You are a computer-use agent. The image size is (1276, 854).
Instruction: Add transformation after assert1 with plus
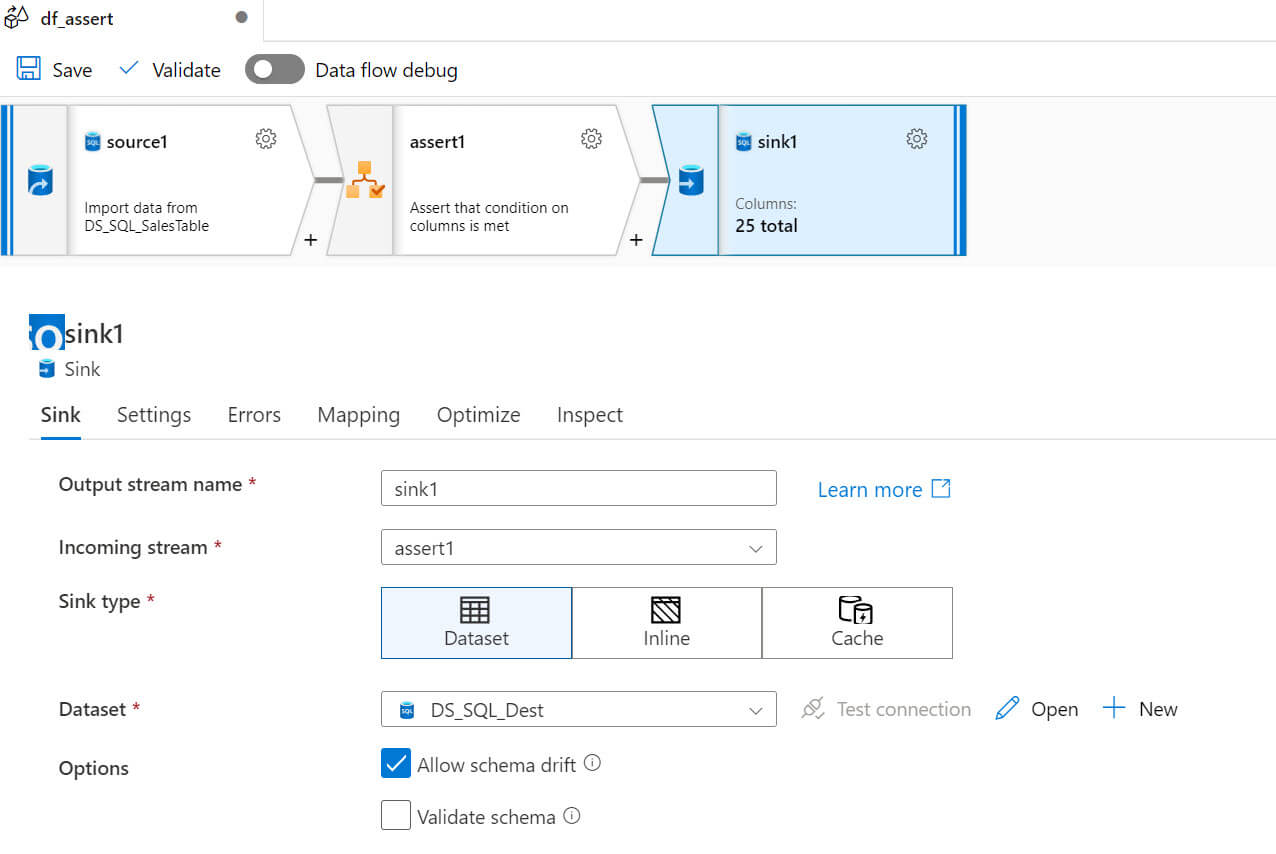tap(636, 240)
